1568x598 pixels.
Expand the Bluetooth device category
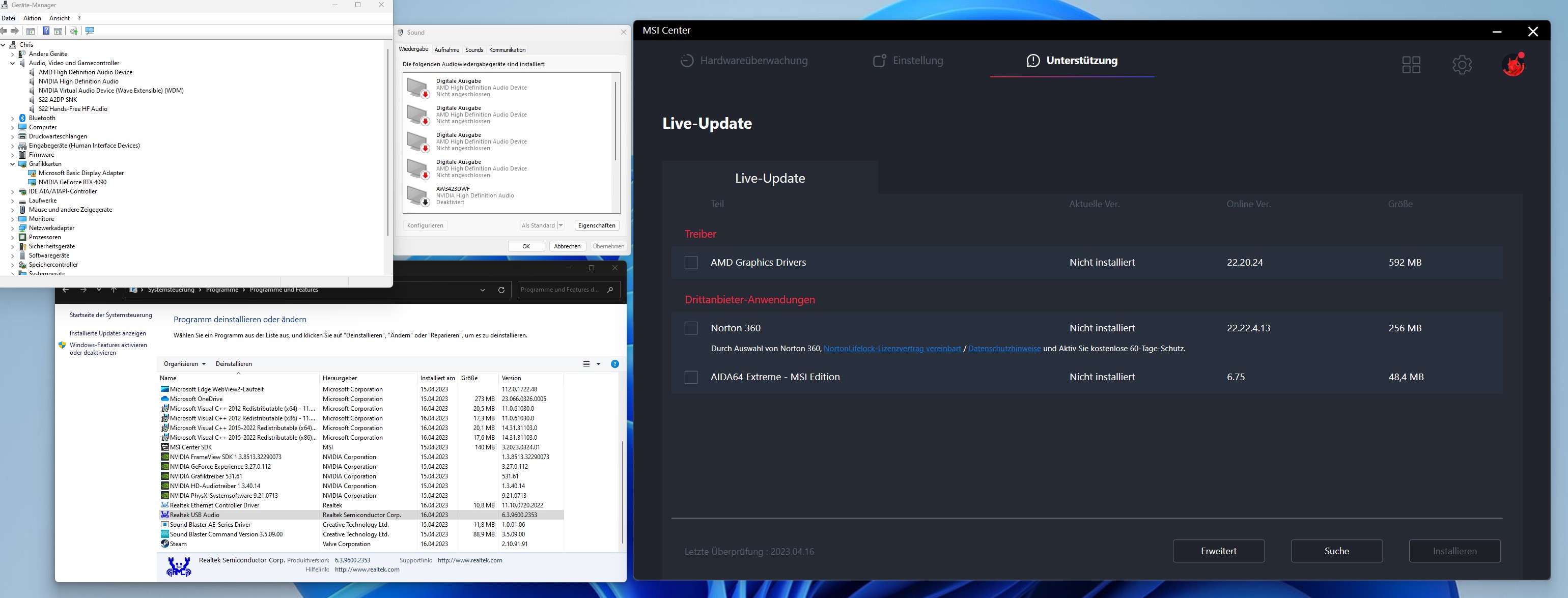point(12,119)
